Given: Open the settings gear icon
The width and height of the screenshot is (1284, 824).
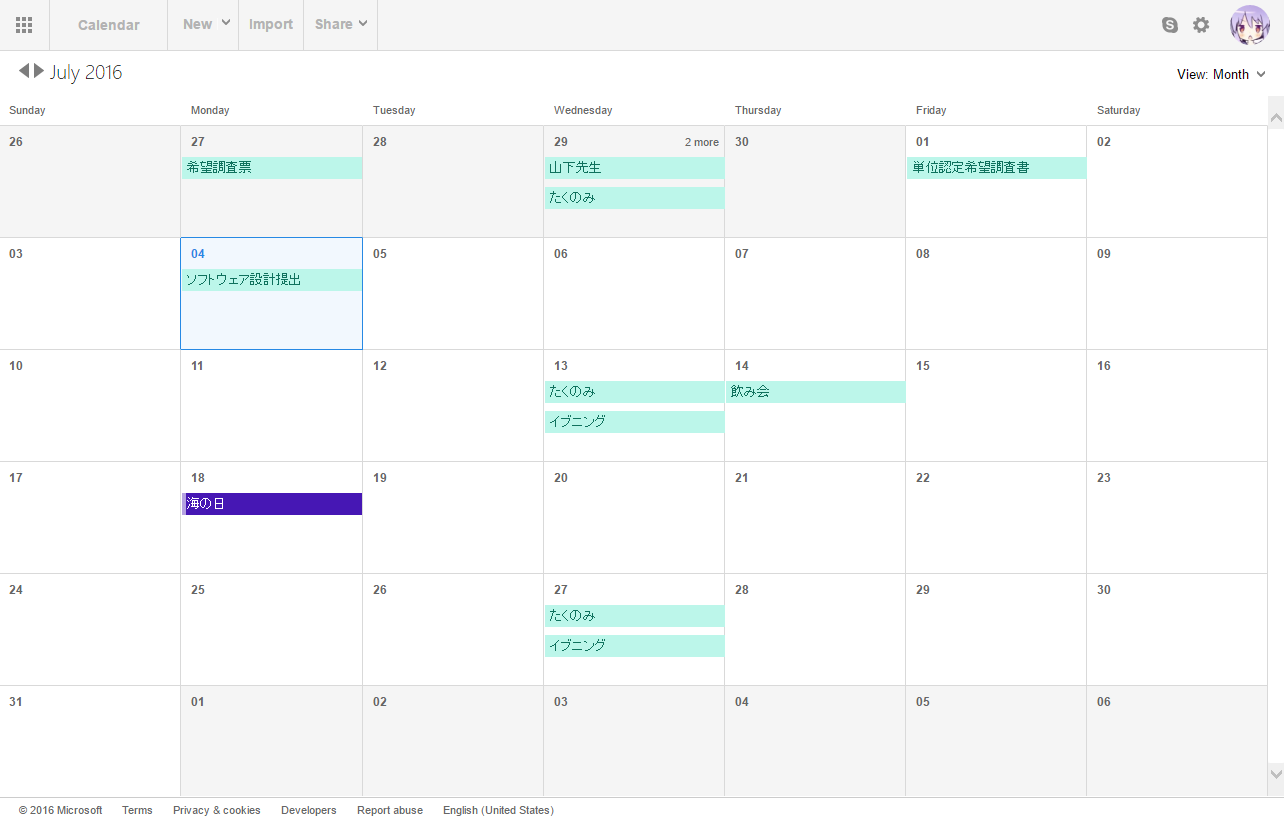Looking at the screenshot, I should coord(1201,25).
